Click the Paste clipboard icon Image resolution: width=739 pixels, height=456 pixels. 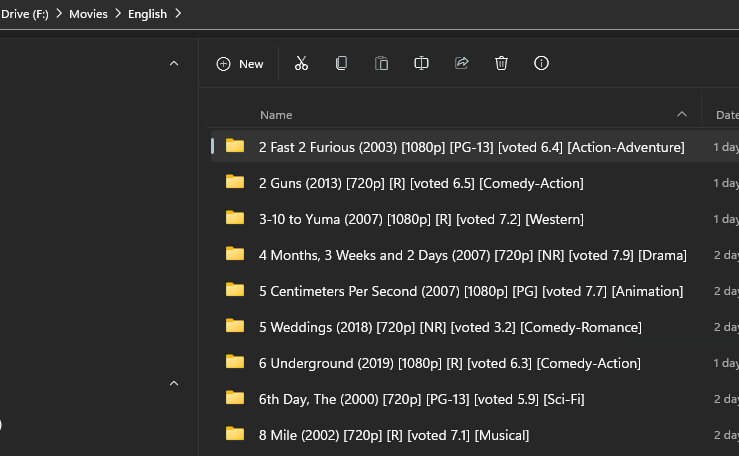381,63
